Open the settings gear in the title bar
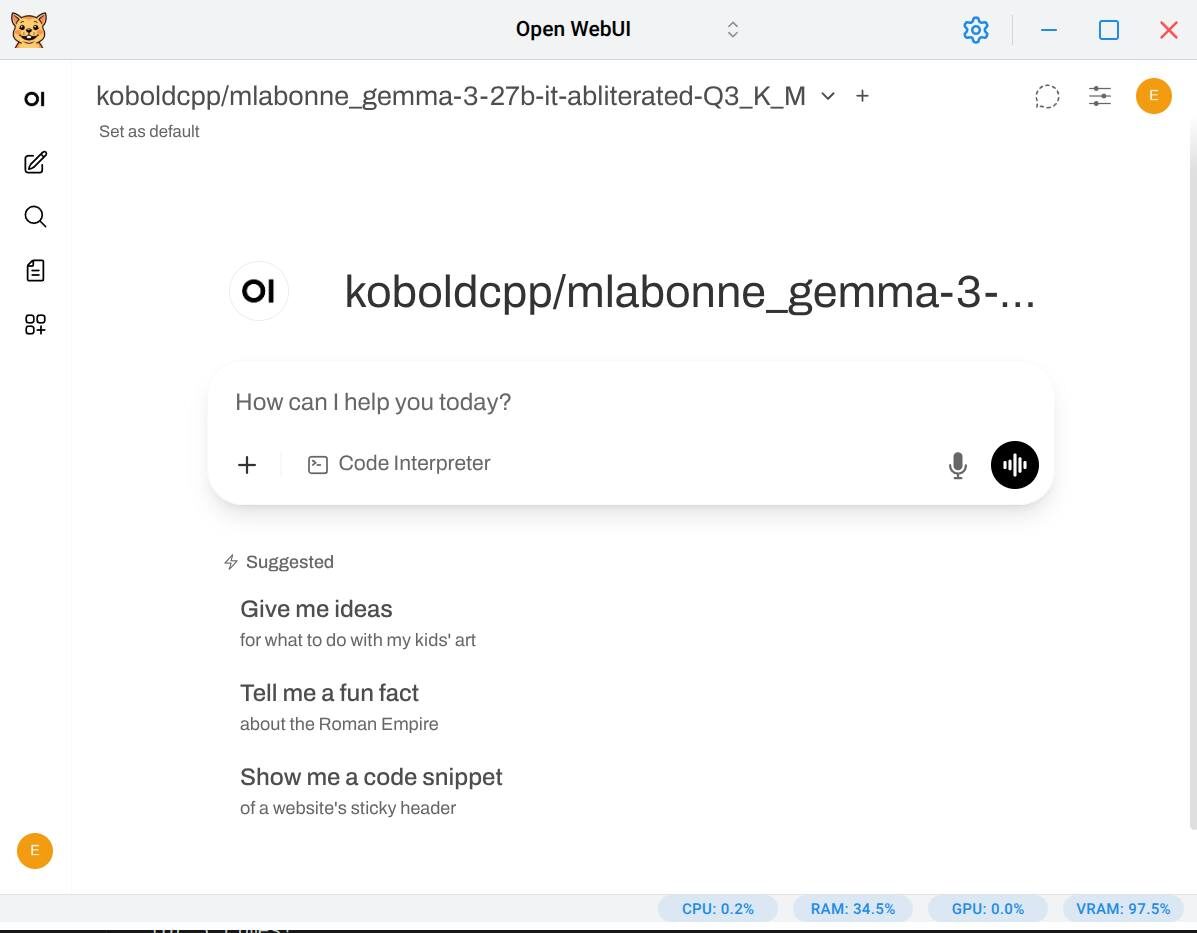The image size is (1197, 933). (x=975, y=29)
